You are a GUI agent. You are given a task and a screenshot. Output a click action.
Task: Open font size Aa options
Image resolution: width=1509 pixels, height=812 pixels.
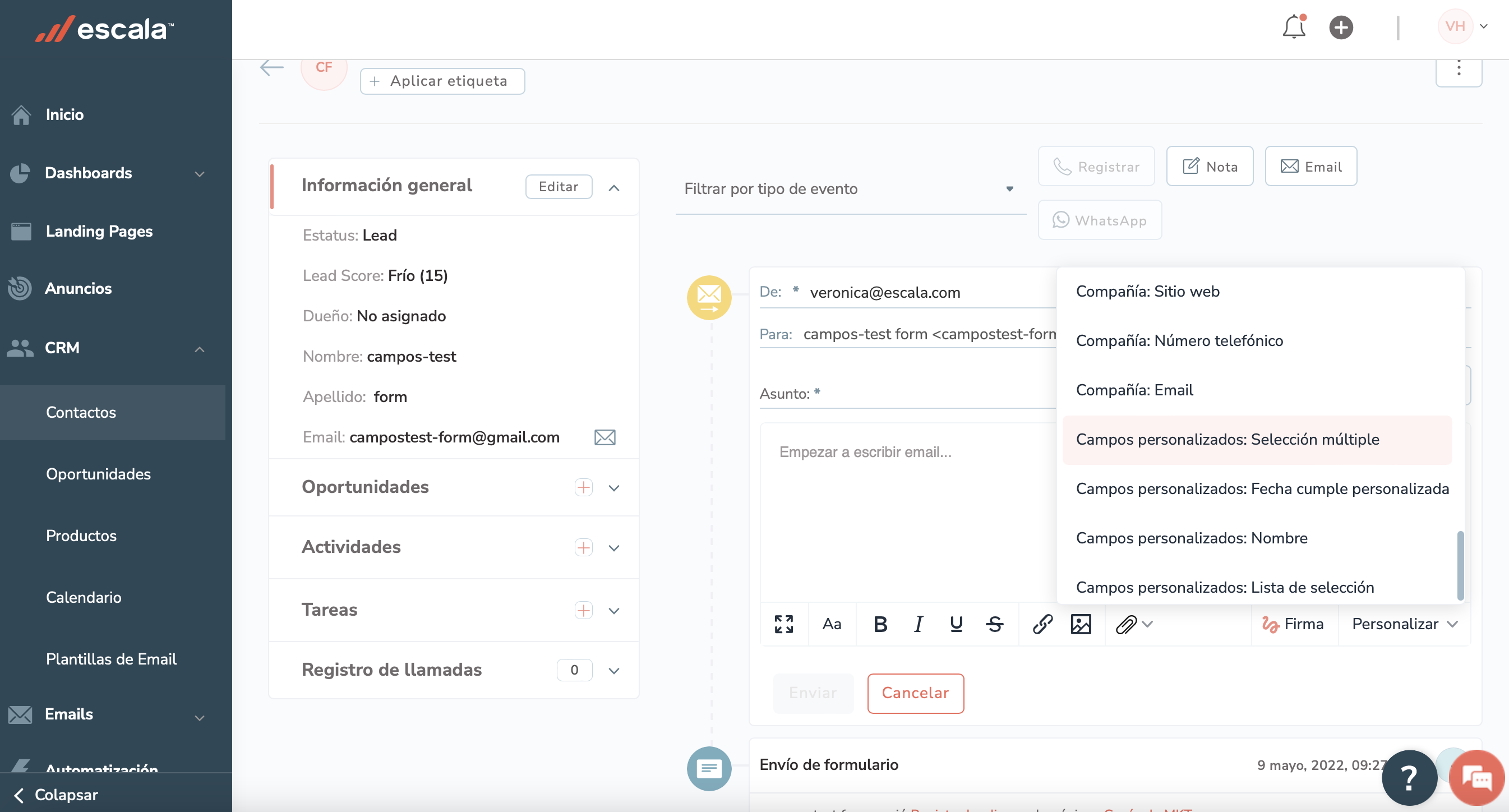click(x=832, y=624)
